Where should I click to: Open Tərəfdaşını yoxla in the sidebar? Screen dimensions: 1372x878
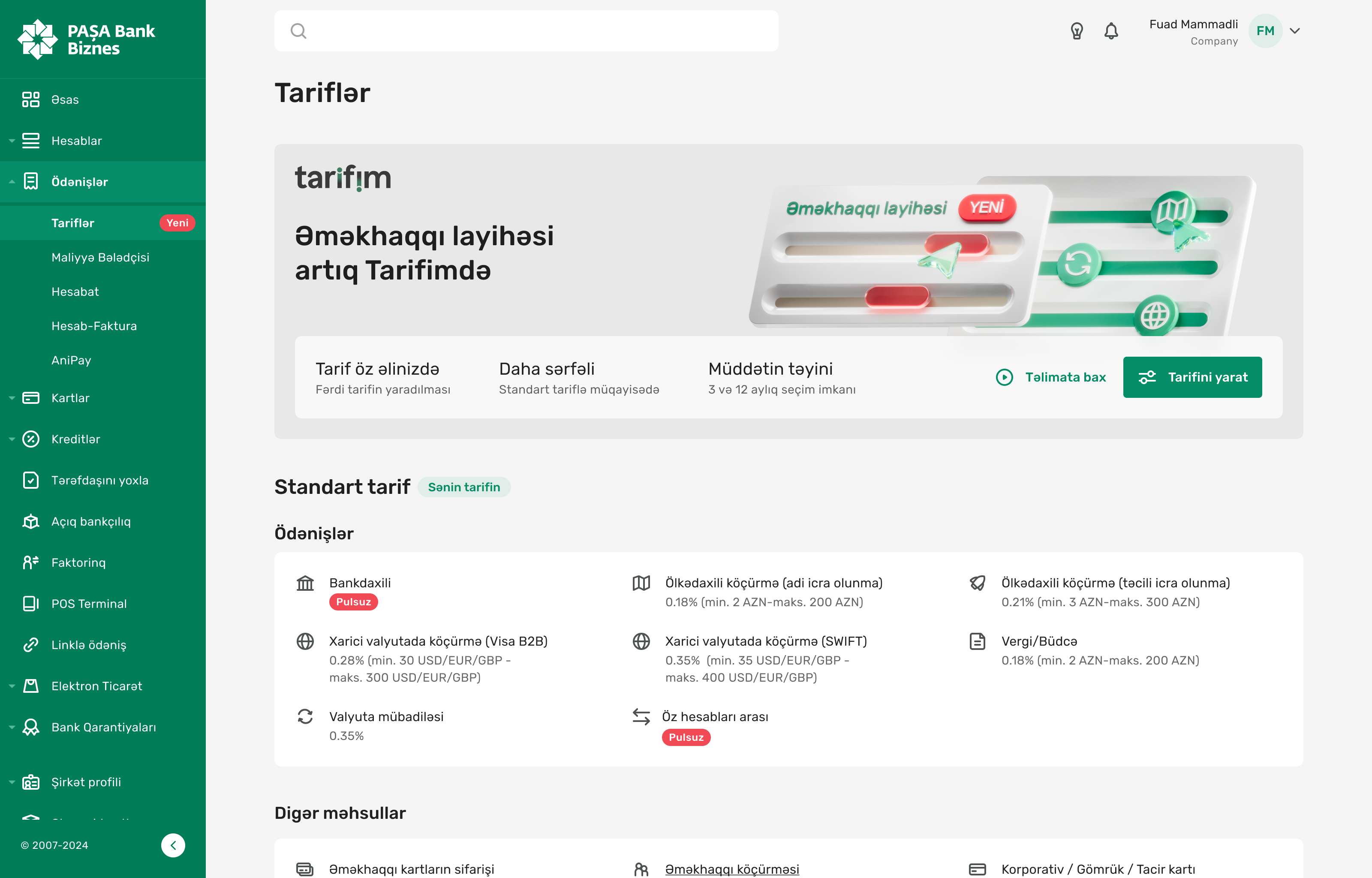pyautogui.click(x=99, y=480)
